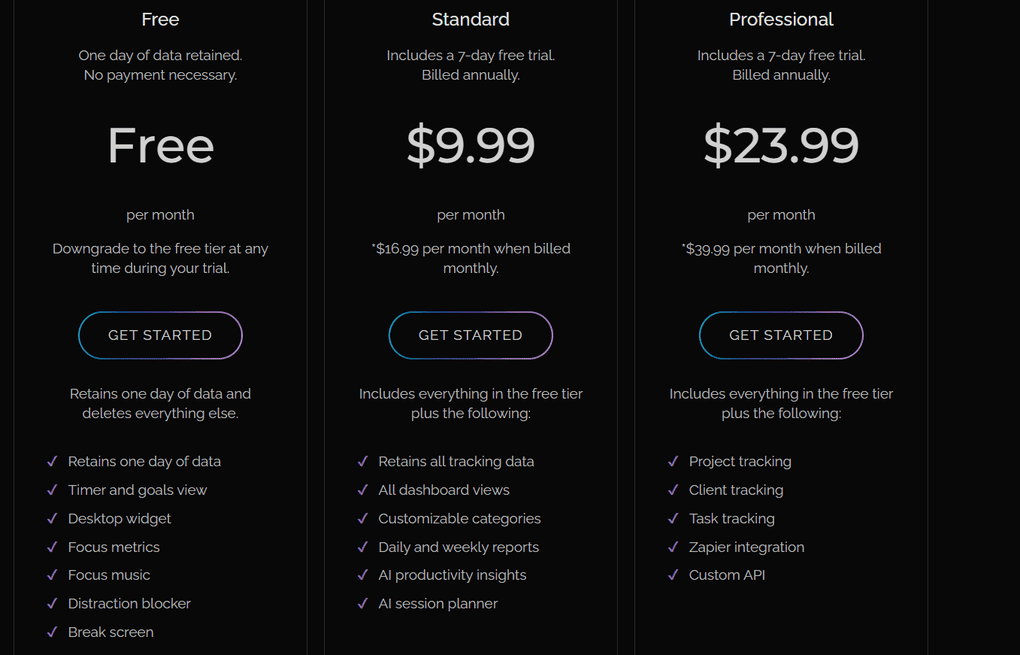Click the $9.99 price text
Screen dimensions: 1020x655
click(470, 145)
